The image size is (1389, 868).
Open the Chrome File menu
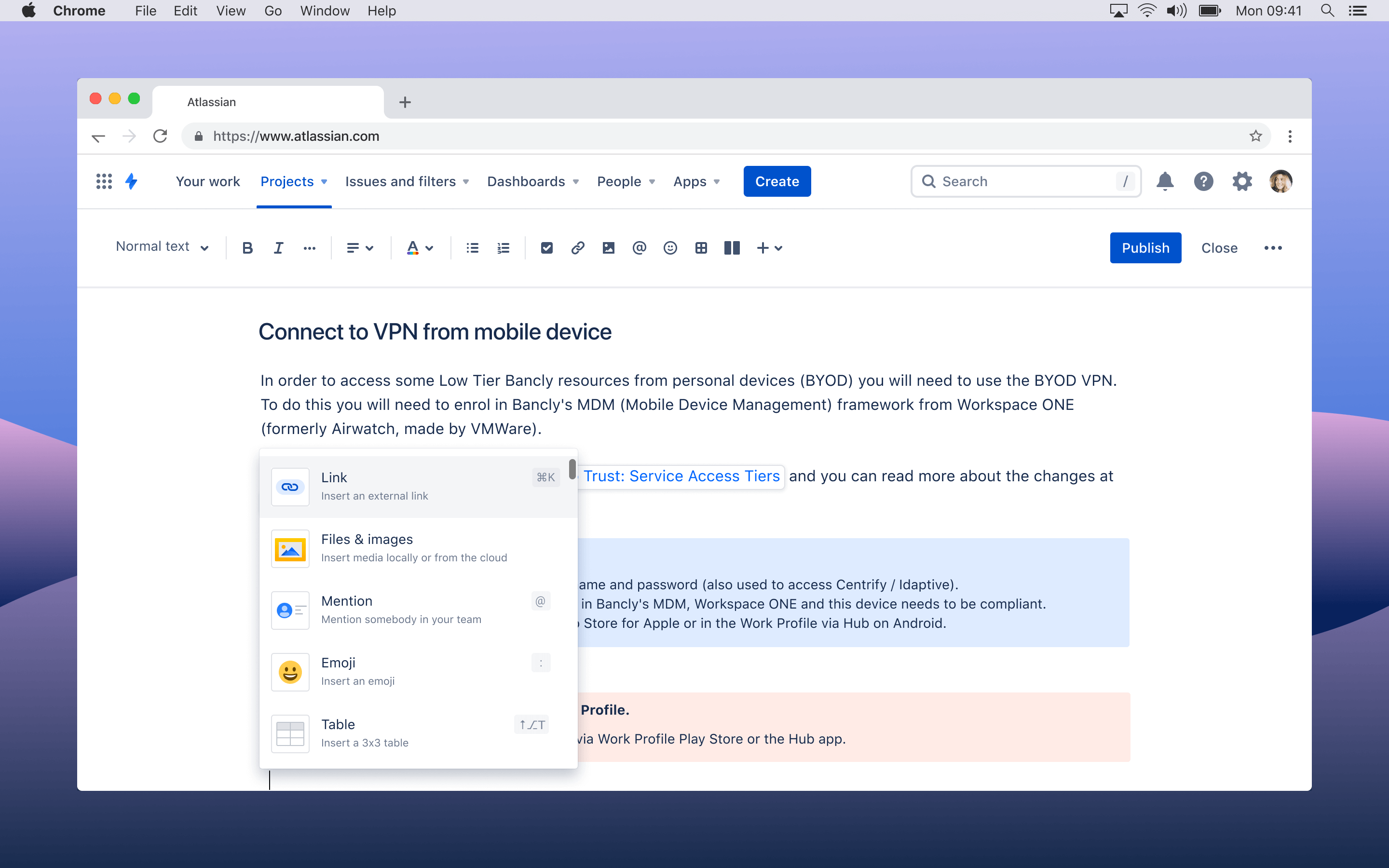pyautogui.click(x=146, y=10)
